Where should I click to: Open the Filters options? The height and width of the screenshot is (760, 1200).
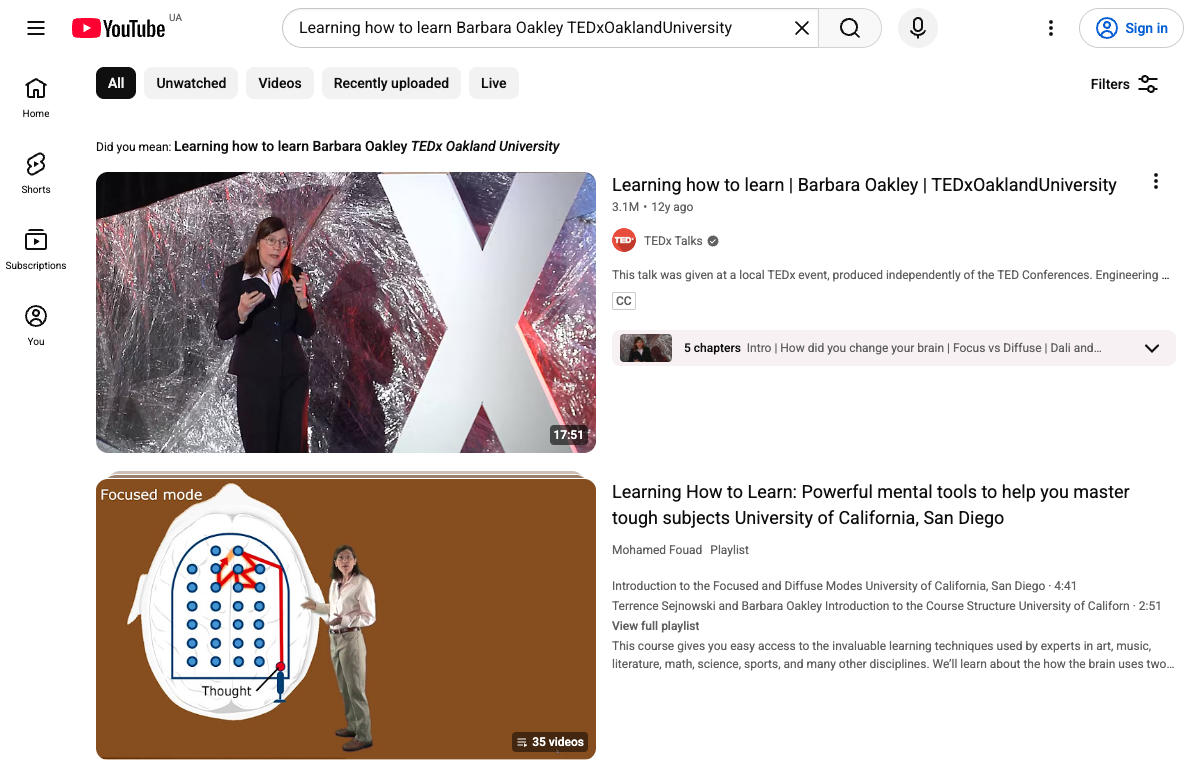[x=1125, y=84]
